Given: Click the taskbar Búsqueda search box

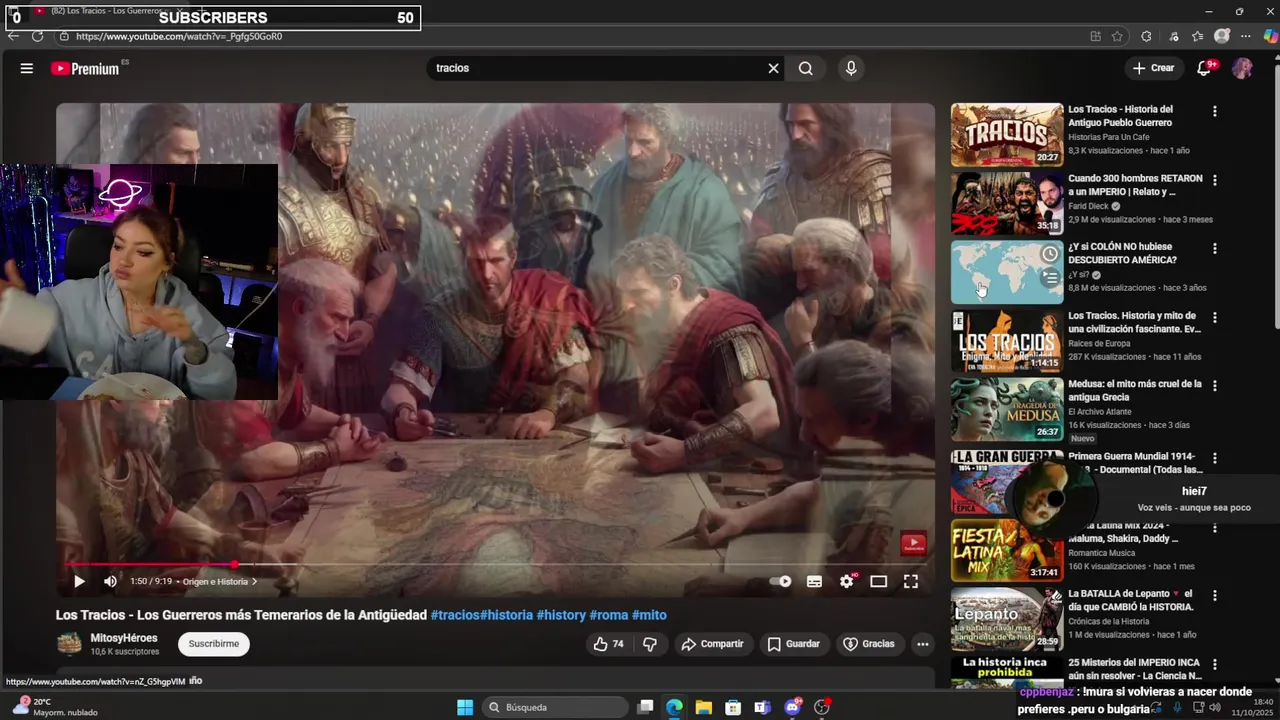Looking at the screenshot, I should pyautogui.click(x=555, y=707).
